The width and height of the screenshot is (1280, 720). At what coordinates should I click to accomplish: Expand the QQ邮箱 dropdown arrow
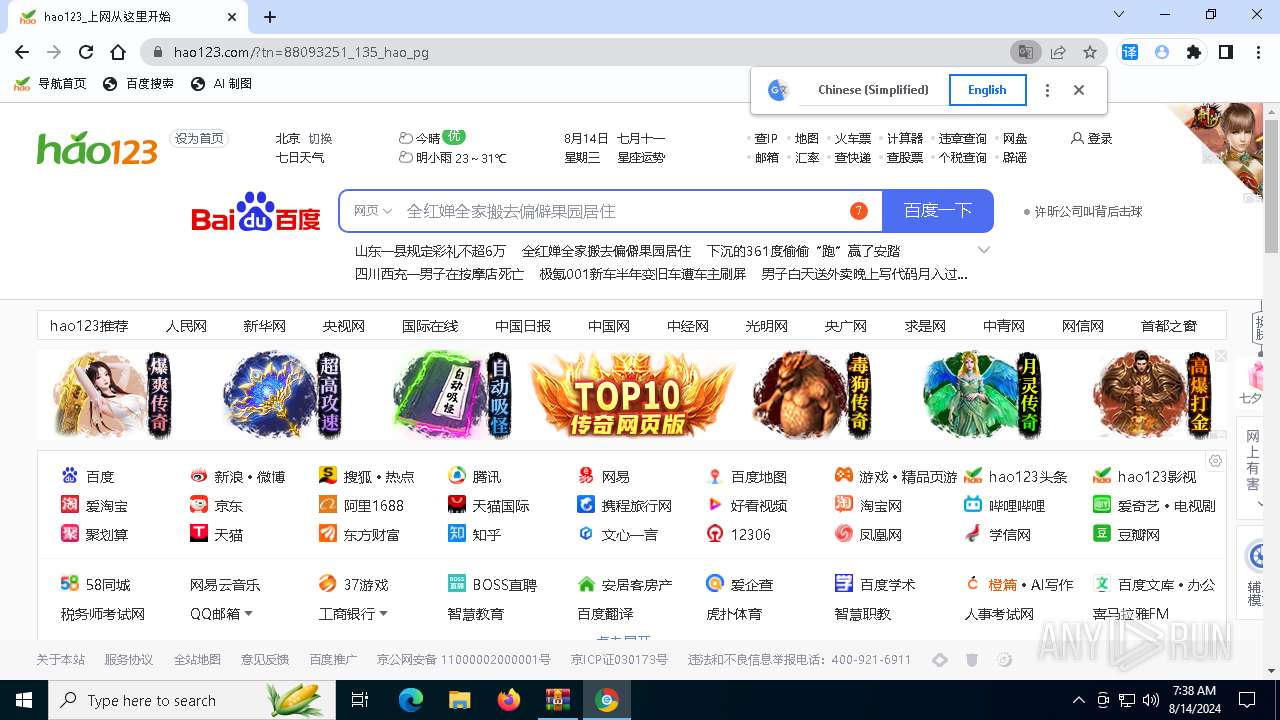click(x=248, y=613)
